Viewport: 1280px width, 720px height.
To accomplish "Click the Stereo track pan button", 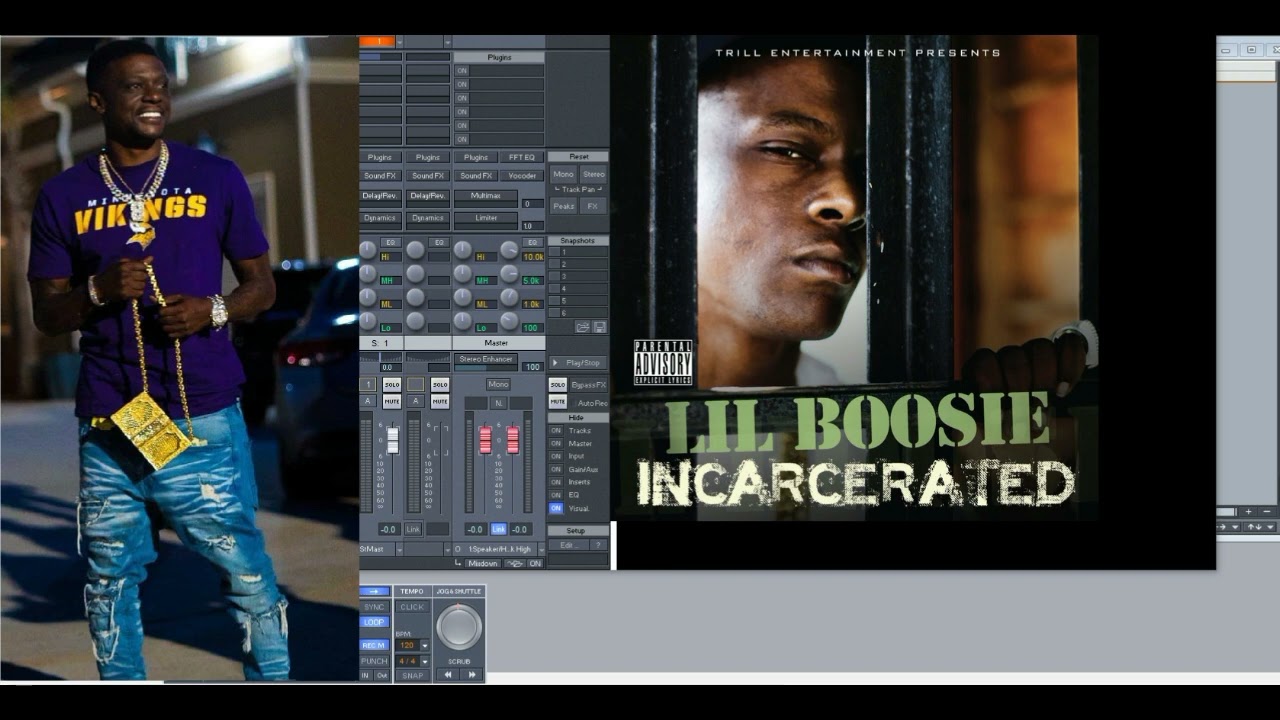I will [x=594, y=174].
